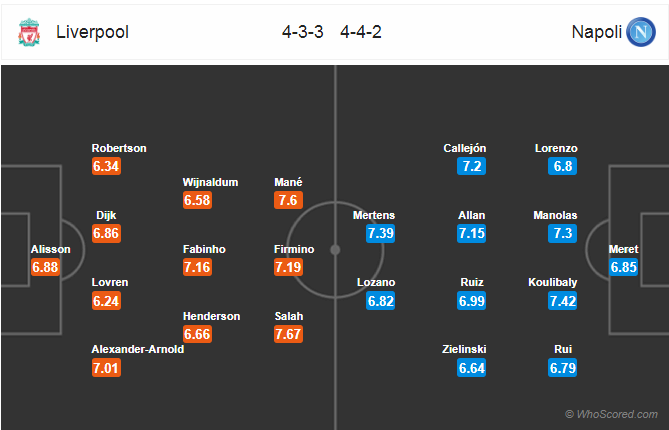Select Koulibaly's 7.42 rating badge
This screenshot has height=430, width=669.
[562, 301]
